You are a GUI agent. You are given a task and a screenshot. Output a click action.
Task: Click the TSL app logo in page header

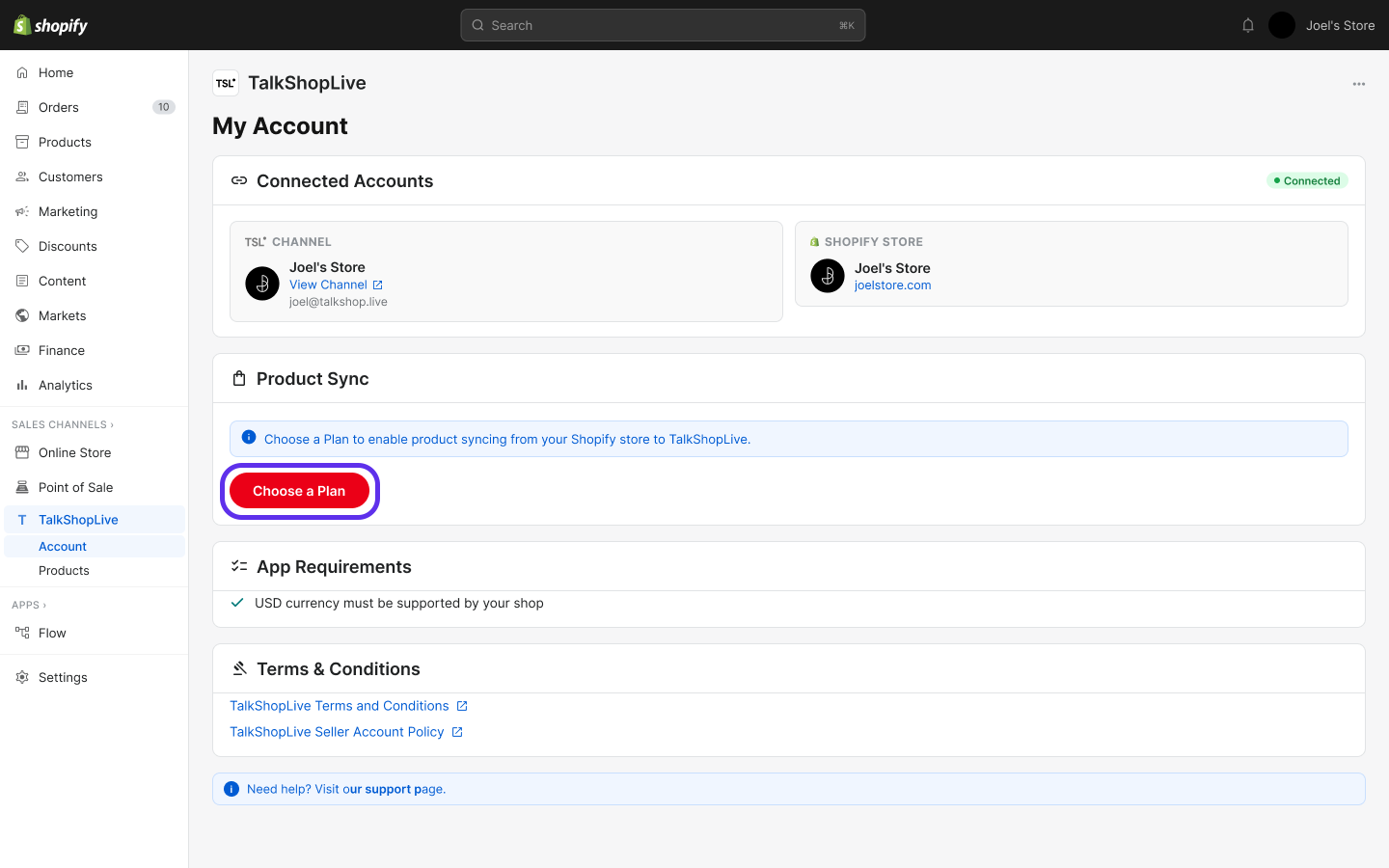226,83
